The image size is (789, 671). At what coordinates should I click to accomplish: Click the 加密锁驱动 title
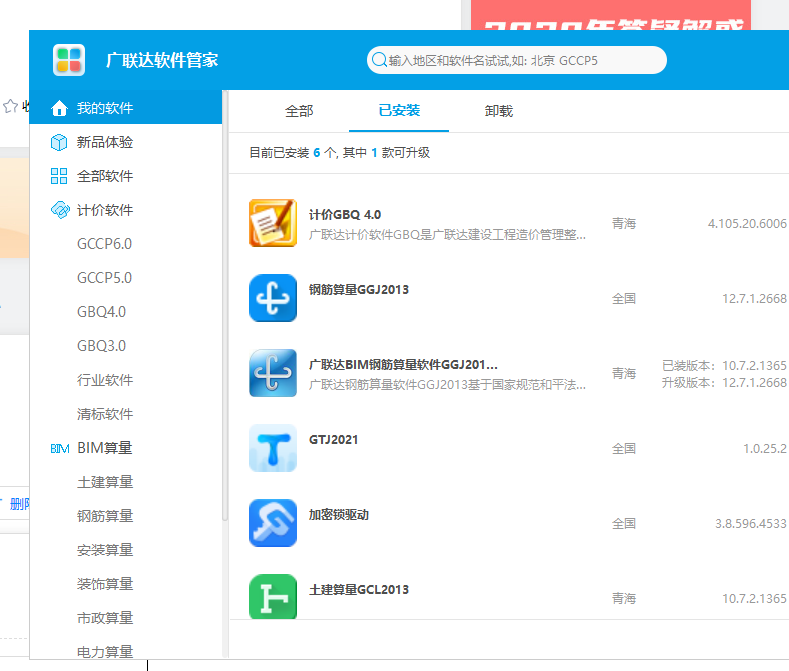tap(339, 514)
